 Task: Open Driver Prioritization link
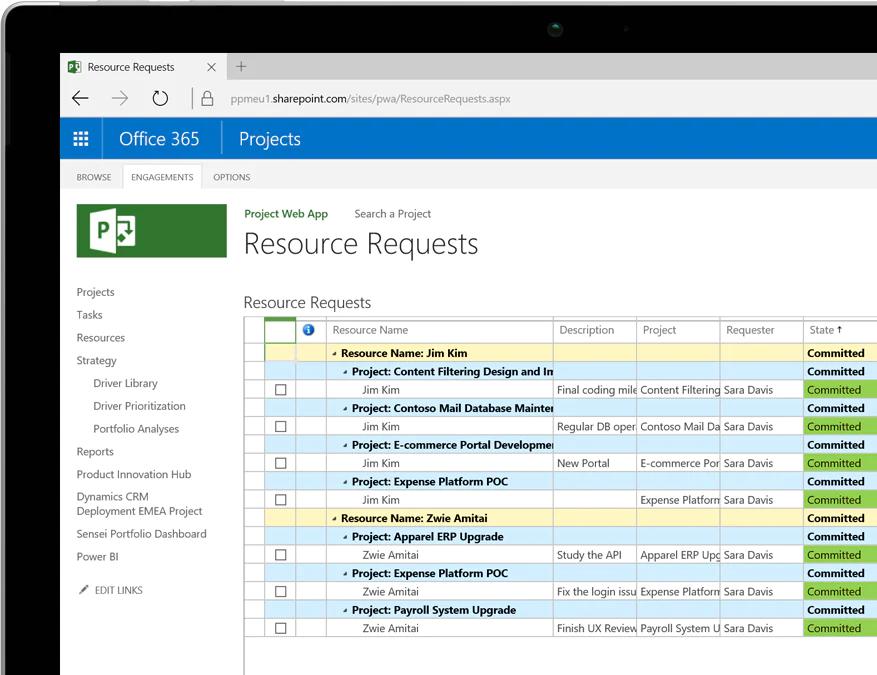[x=139, y=406]
